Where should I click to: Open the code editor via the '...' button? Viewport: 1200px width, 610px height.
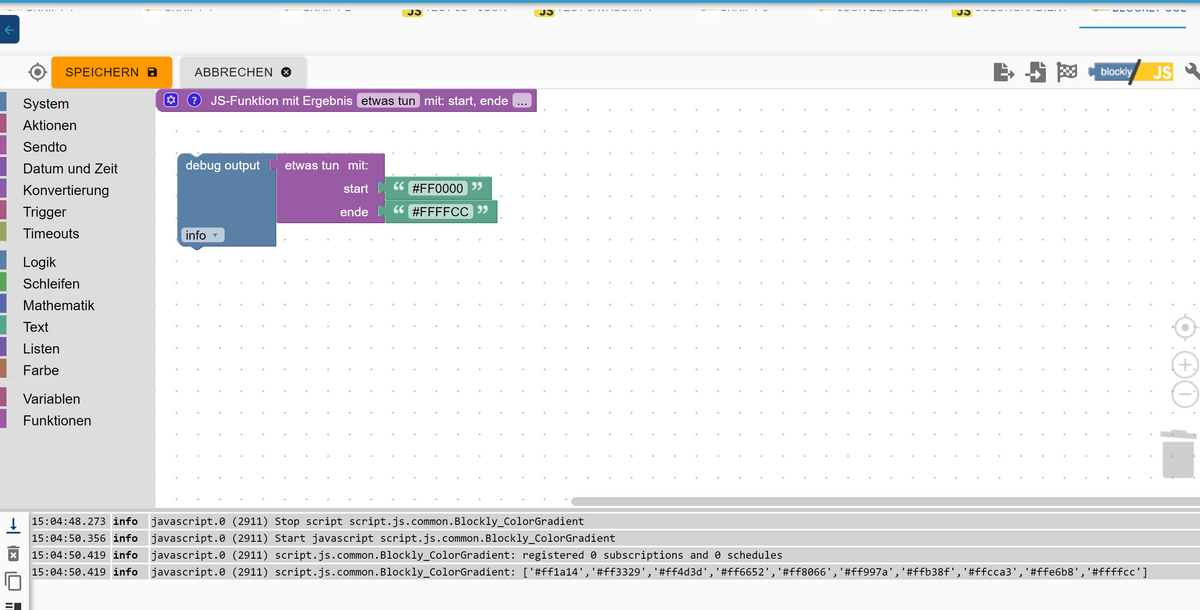point(522,101)
